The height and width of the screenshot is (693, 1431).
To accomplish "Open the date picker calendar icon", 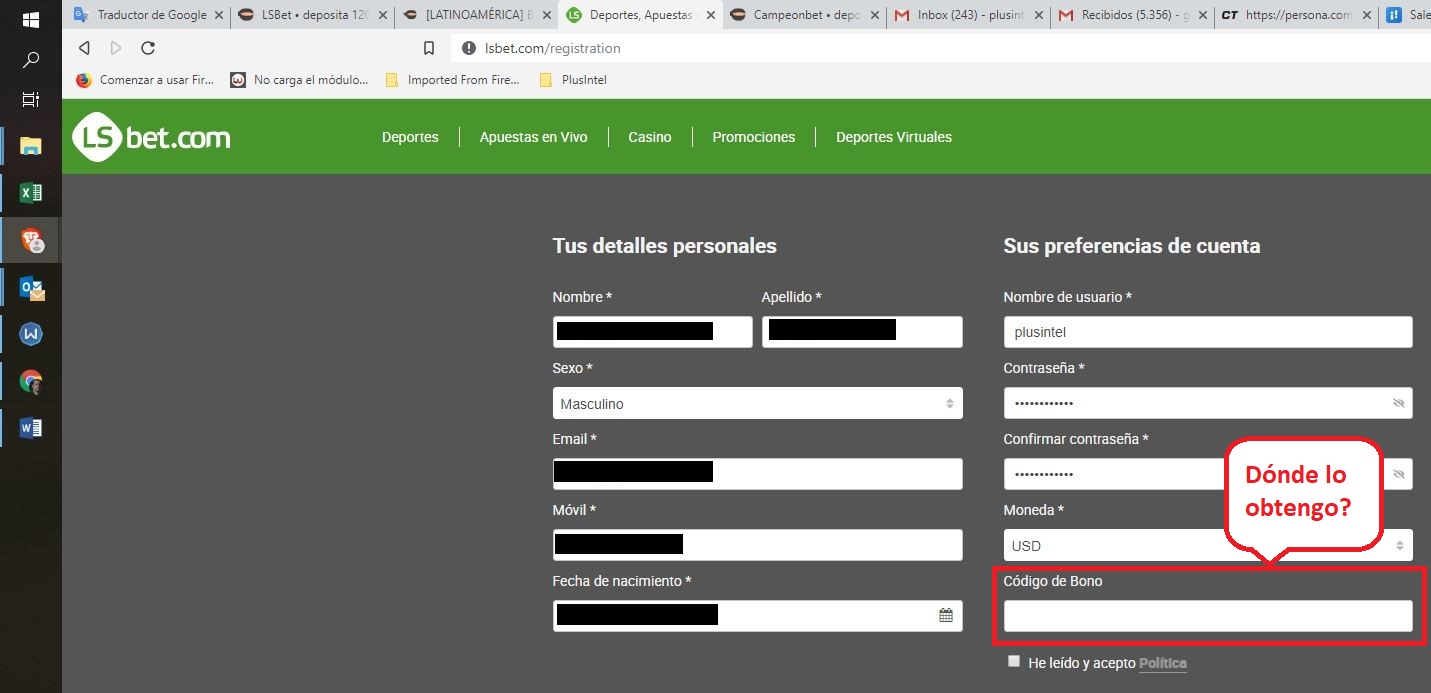I will (946, 615).
